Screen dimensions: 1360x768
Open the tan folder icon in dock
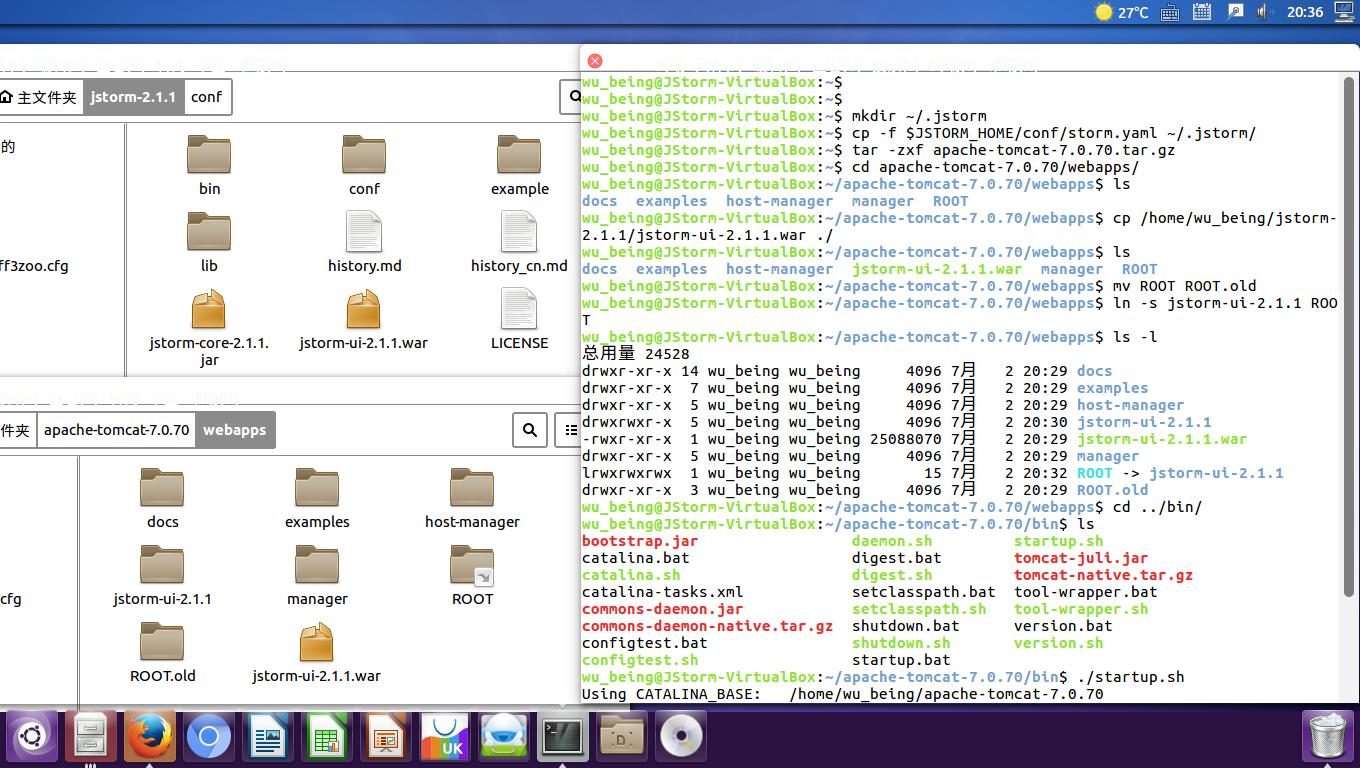point(622,738)
